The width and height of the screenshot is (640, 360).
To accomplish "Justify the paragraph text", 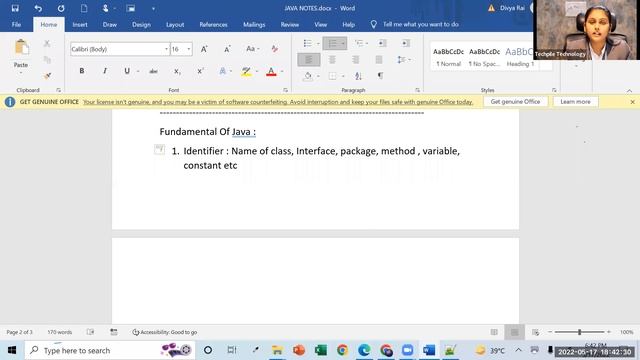I will click(379, 60).
